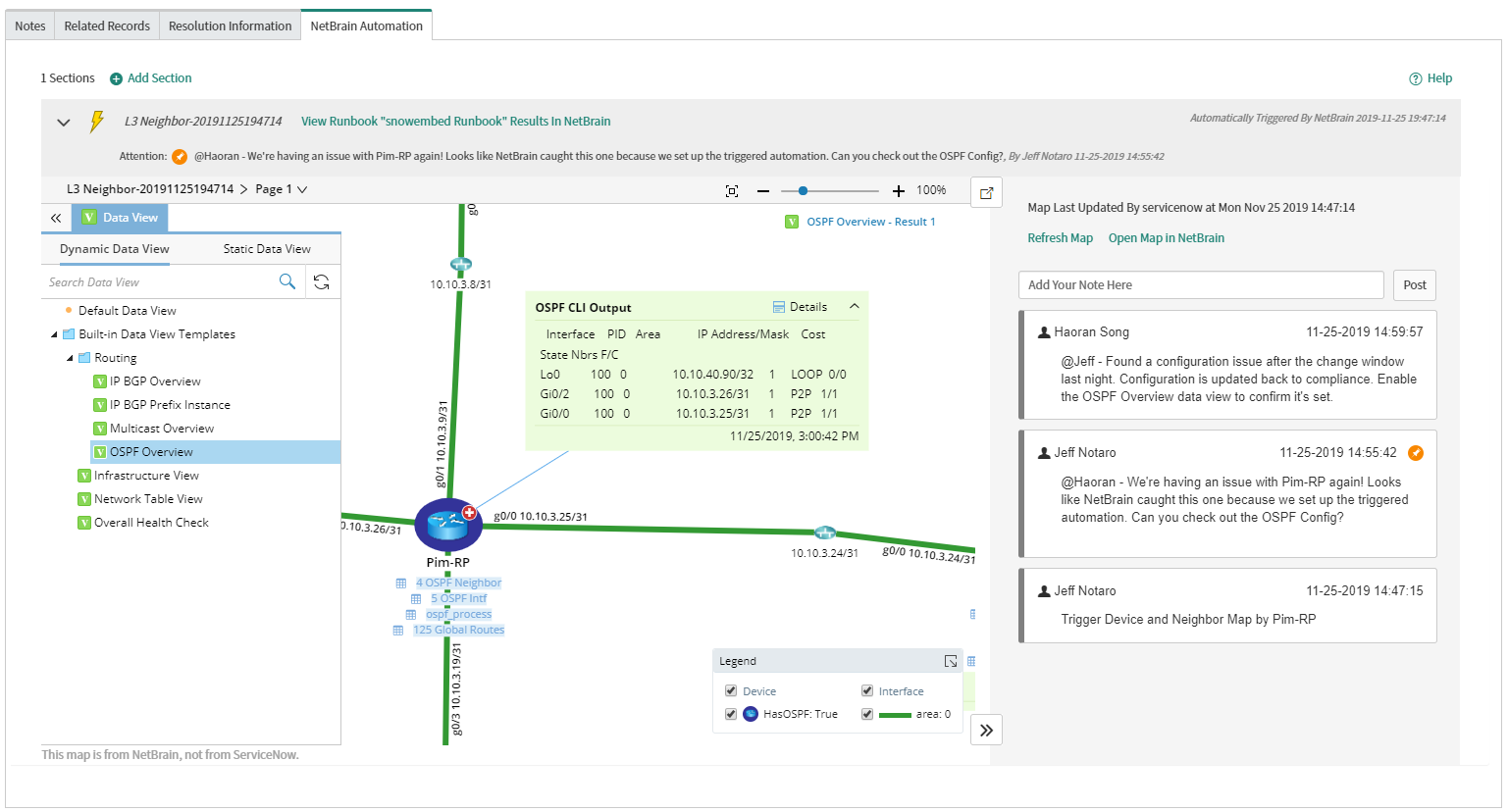Click L3 Neighbor-20191125194714 breadcrumb
The image size is (1508, 812).
[150, 189]
